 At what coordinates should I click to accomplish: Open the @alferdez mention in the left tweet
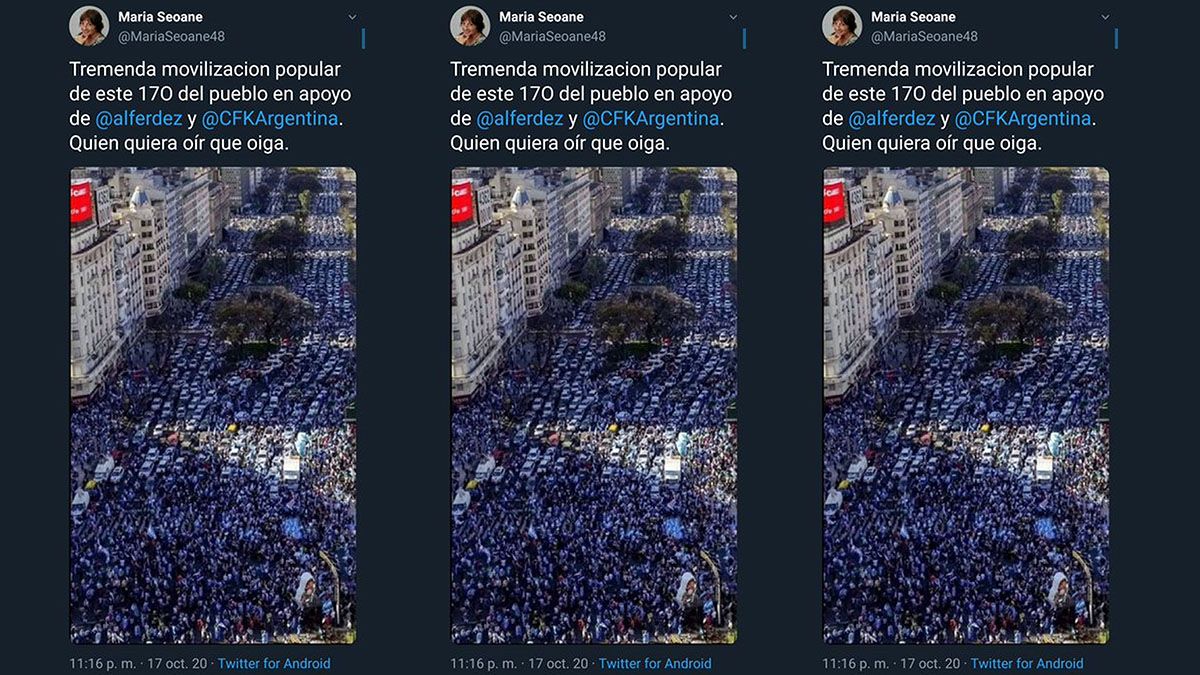point(141,120)
